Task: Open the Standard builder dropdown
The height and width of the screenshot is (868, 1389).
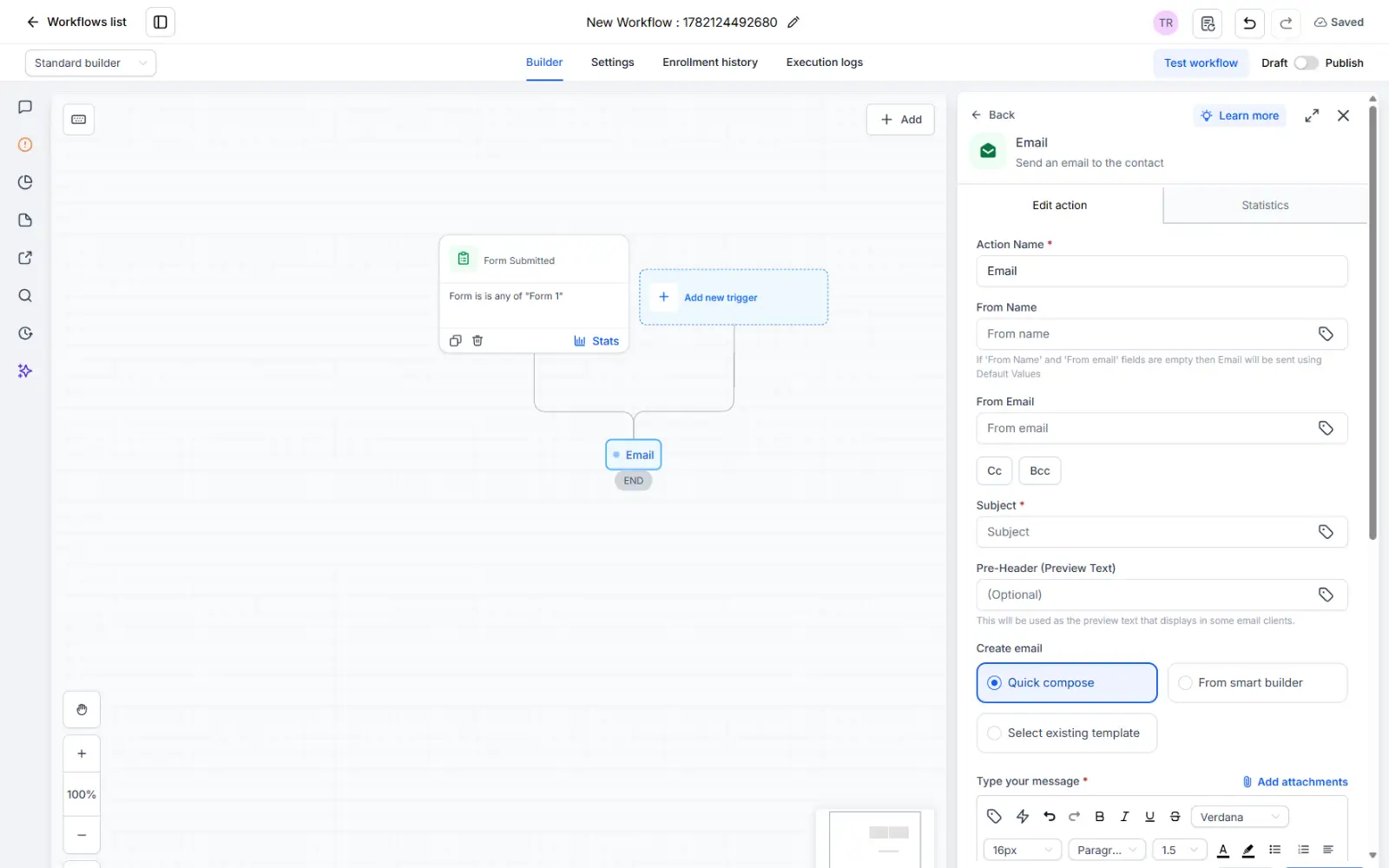Action: [x=90, y=62]
